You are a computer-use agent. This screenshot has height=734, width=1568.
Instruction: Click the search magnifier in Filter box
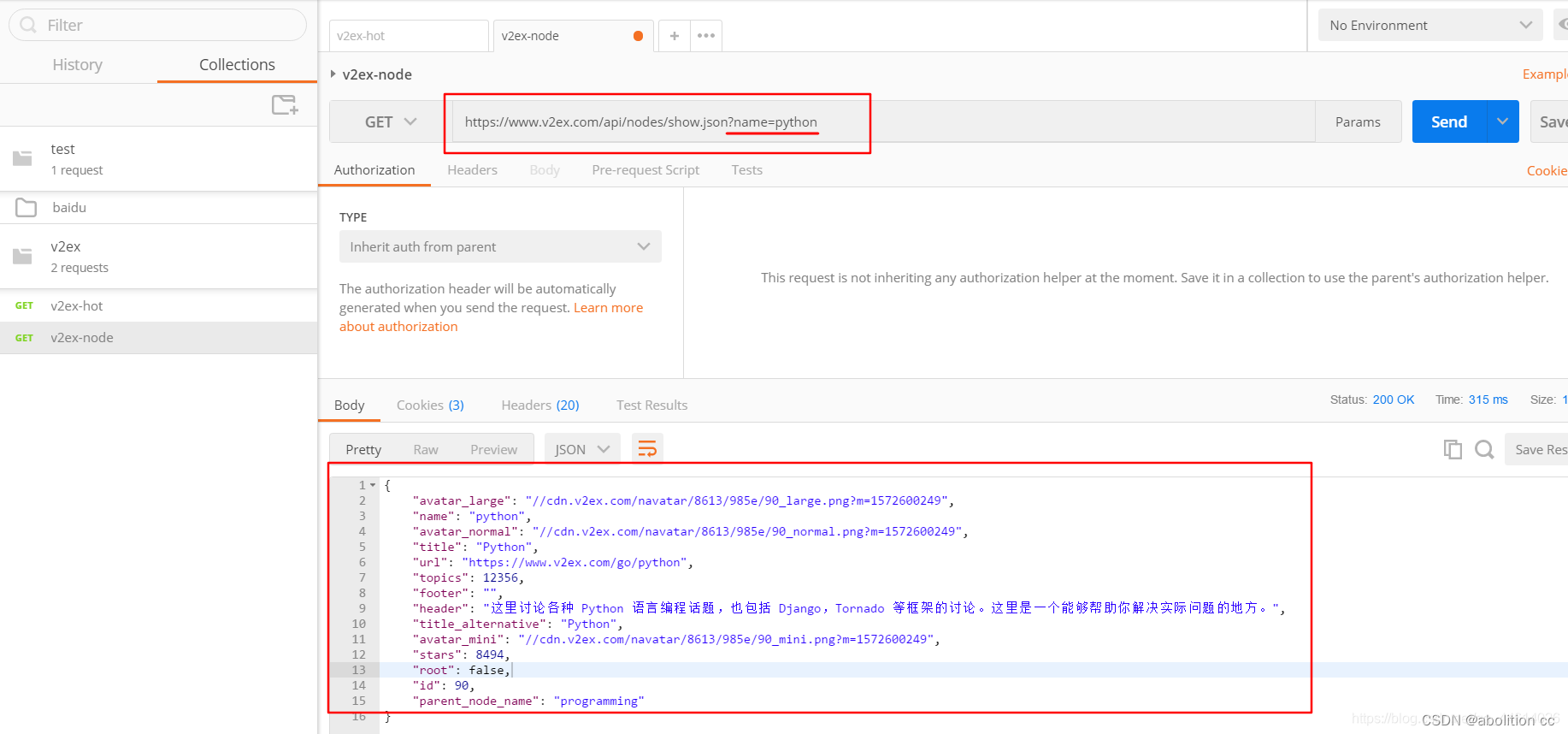[28, 25]
